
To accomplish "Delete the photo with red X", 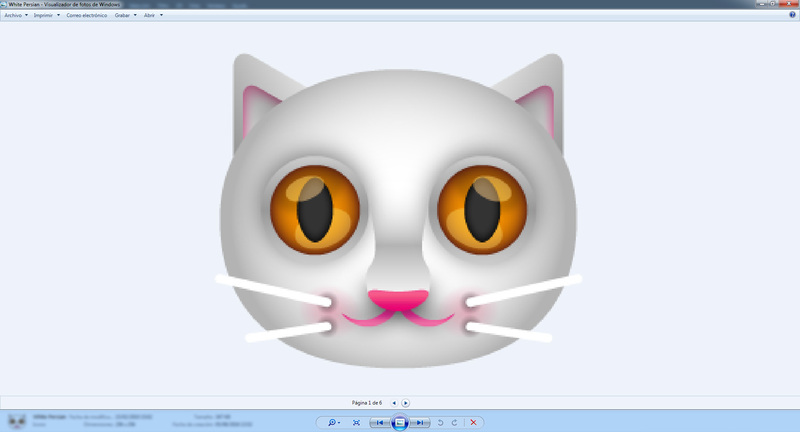I will (473, 422).
